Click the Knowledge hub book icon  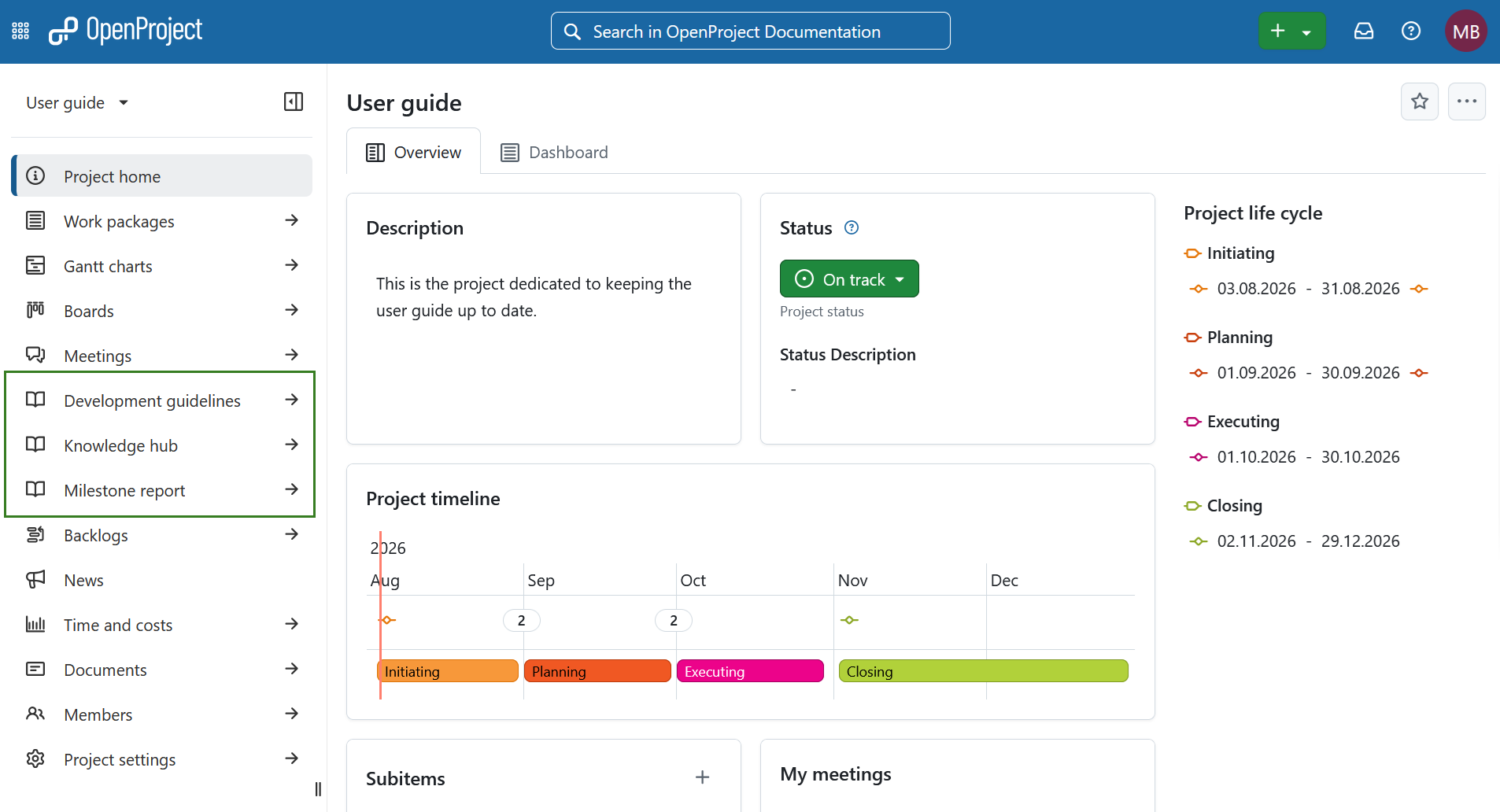[35, 445]
